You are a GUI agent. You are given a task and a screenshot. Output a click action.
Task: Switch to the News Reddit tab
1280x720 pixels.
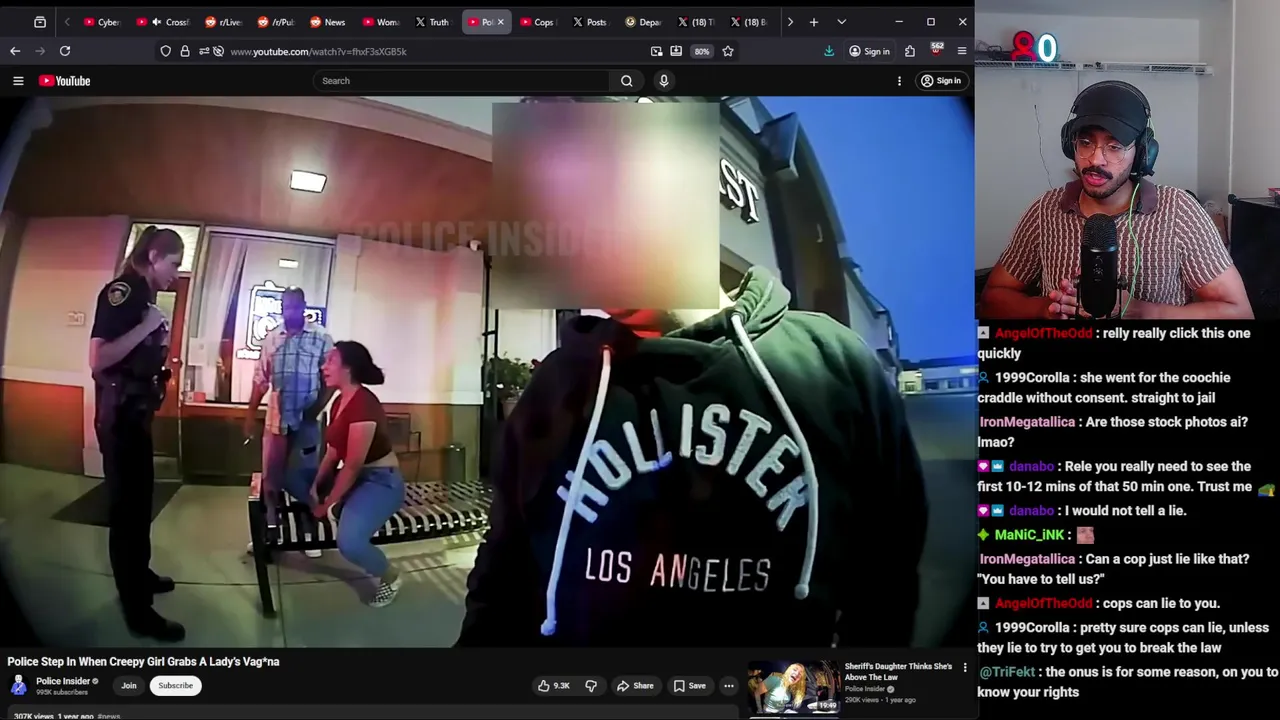pos(328,22)
